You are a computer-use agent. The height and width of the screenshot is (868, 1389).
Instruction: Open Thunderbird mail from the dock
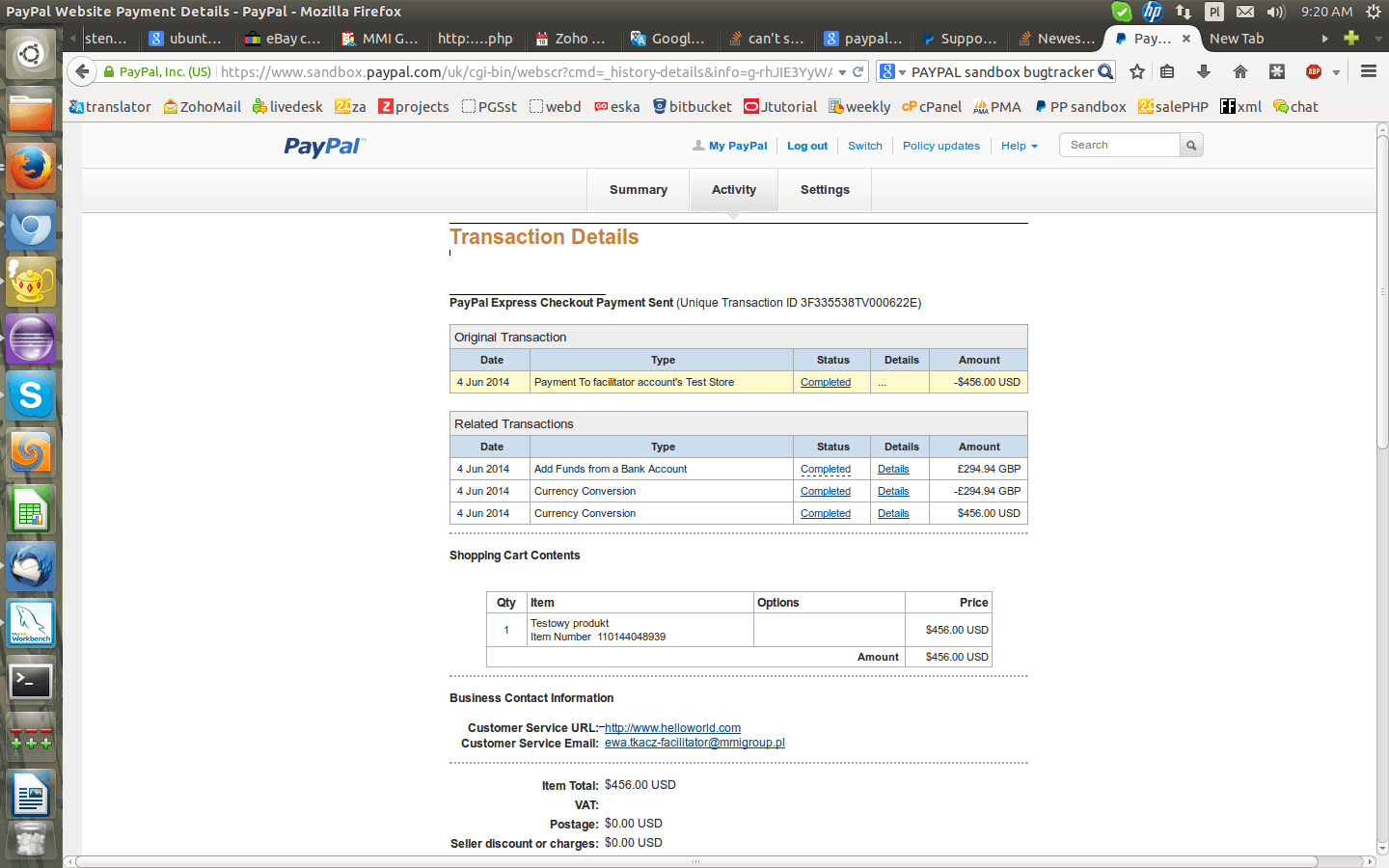pos(31,566)
